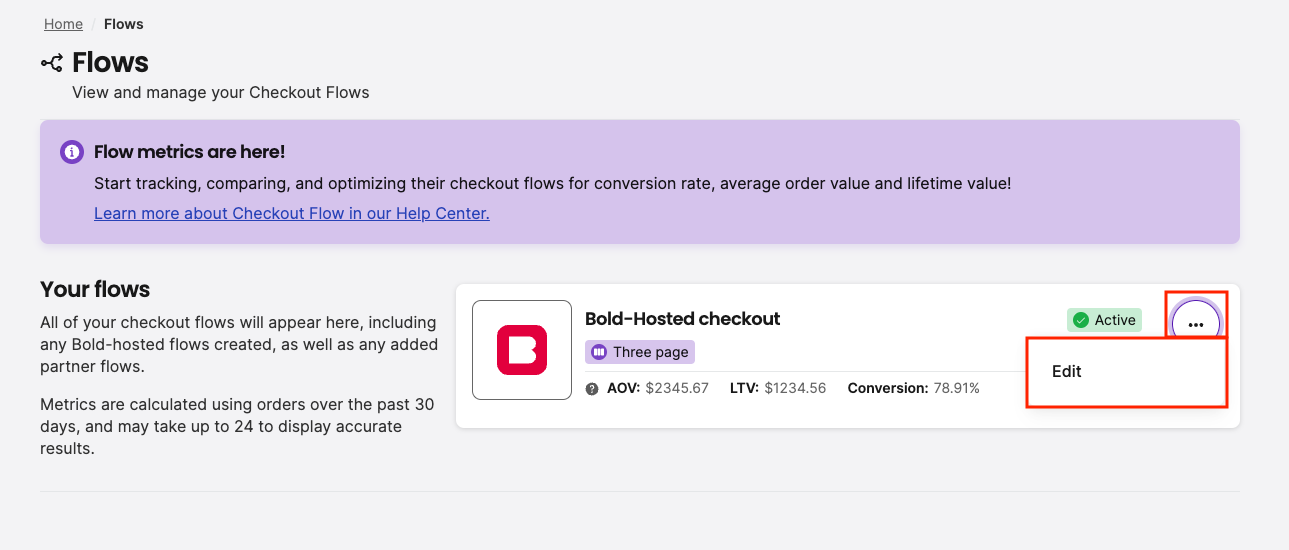Image resolution: width=1289 pixels, height=550 pixels.
Task: Toggle the three-dot more actions menu
Action: point(1196,322)
